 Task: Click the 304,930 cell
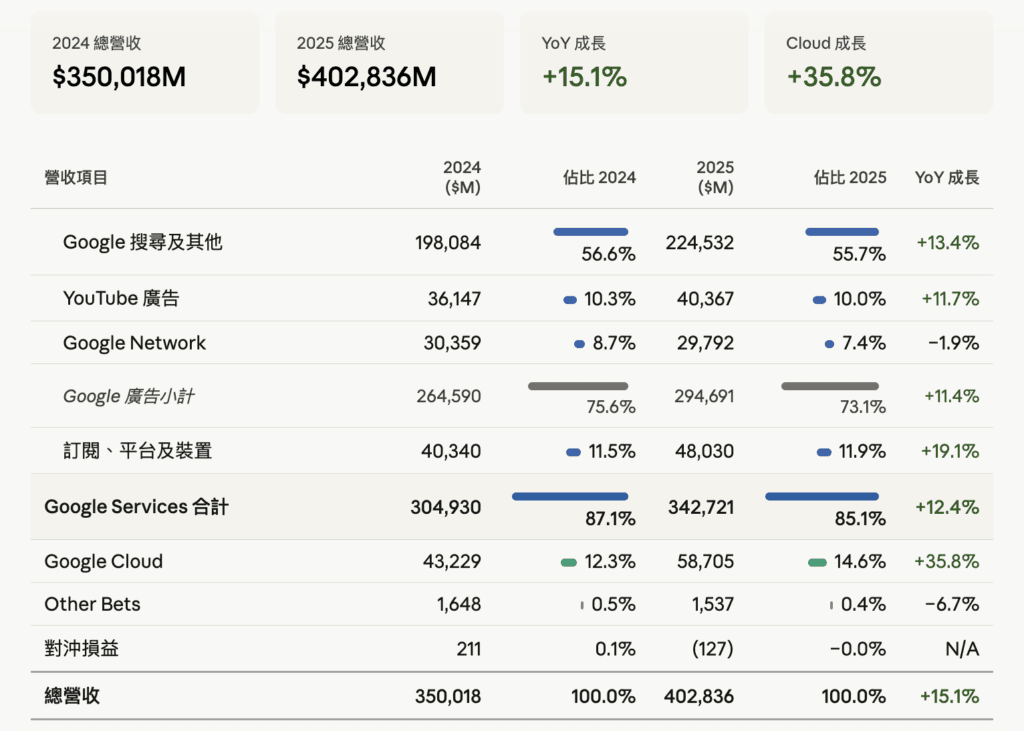[445, 508]
